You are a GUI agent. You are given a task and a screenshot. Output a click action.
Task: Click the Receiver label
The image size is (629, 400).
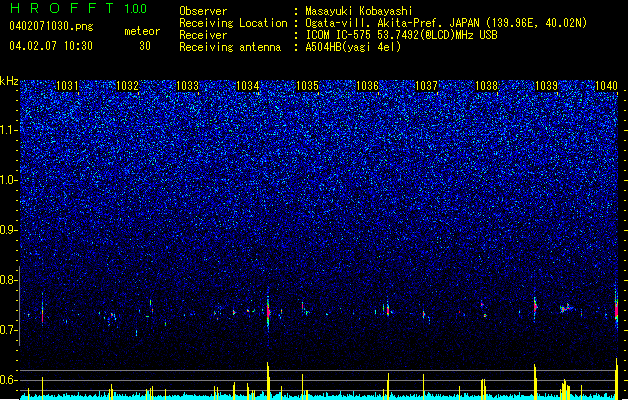click(203, 35)
